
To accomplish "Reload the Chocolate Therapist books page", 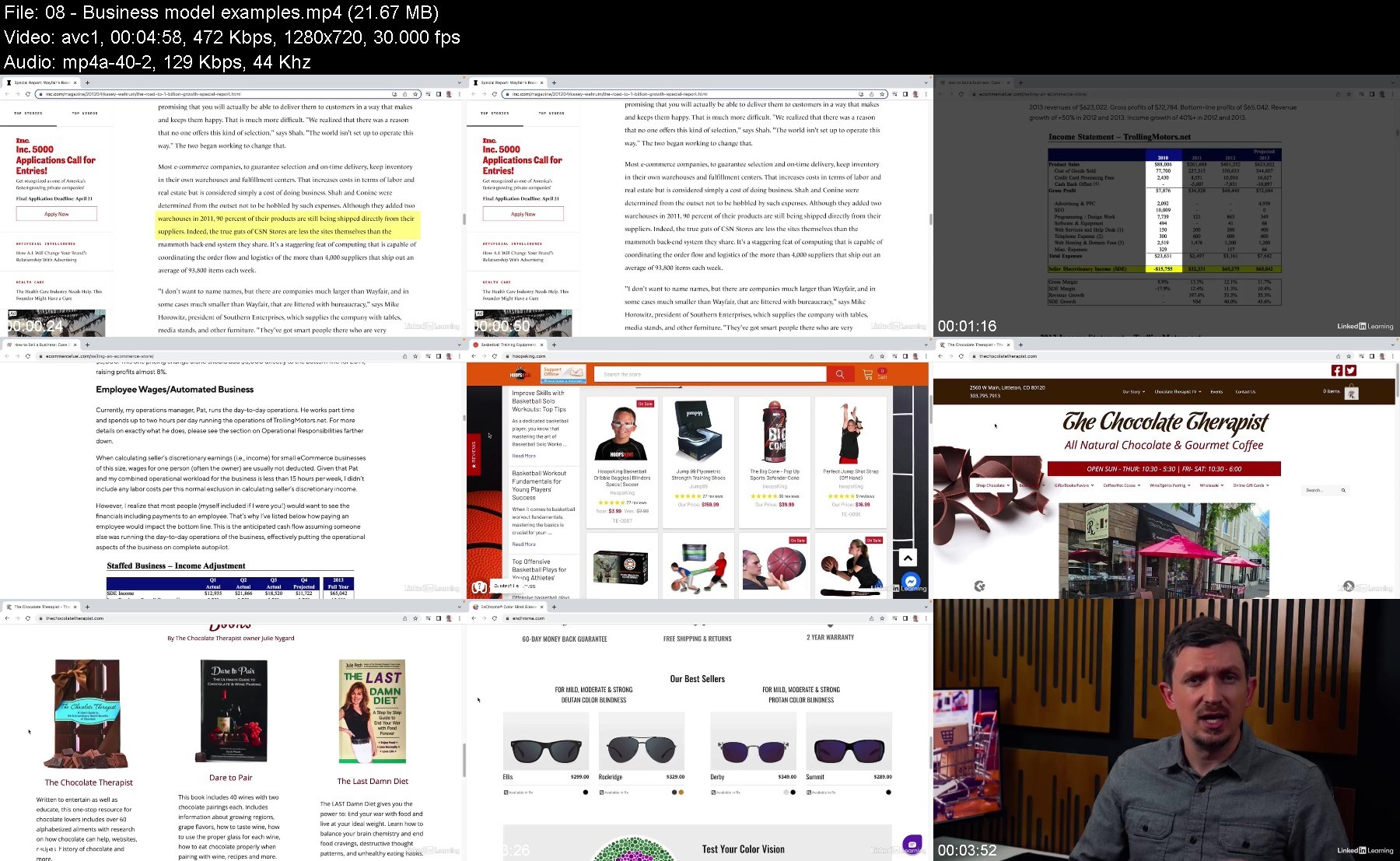I will [28, 618].
